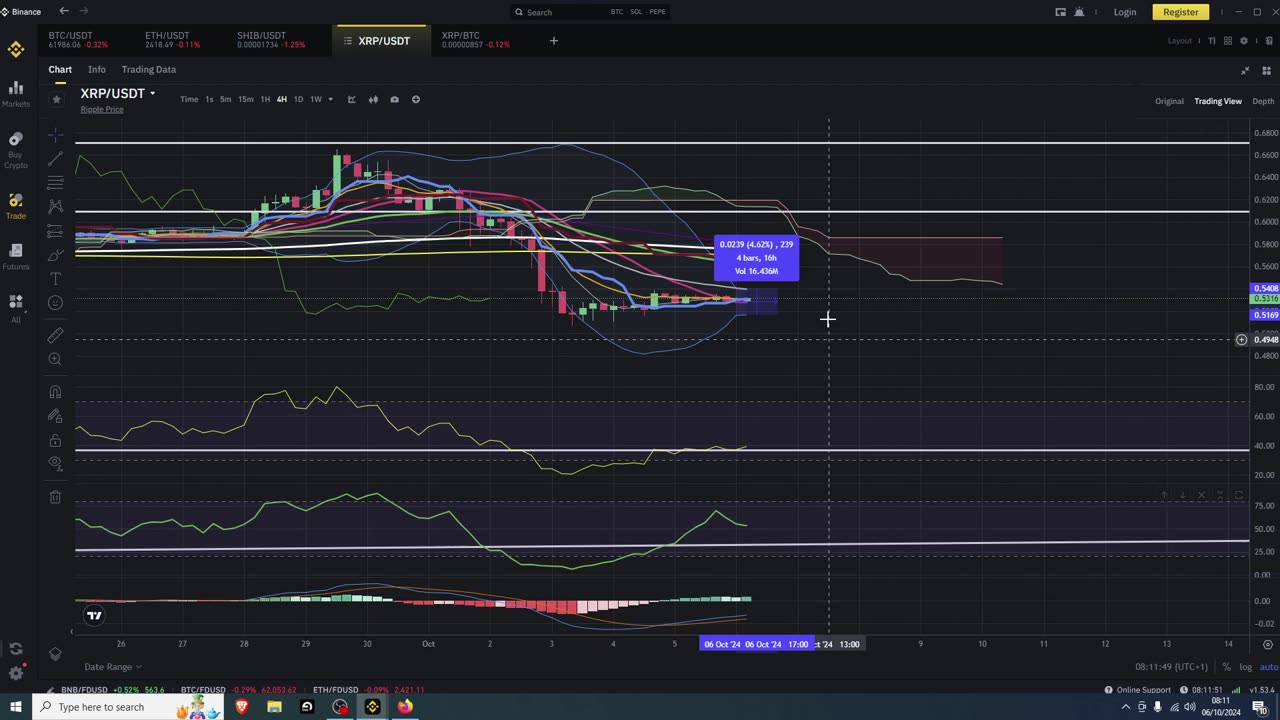Toggle the magnet snap mode
This screenshot has width=1280, height=720.
click(55, 393)
